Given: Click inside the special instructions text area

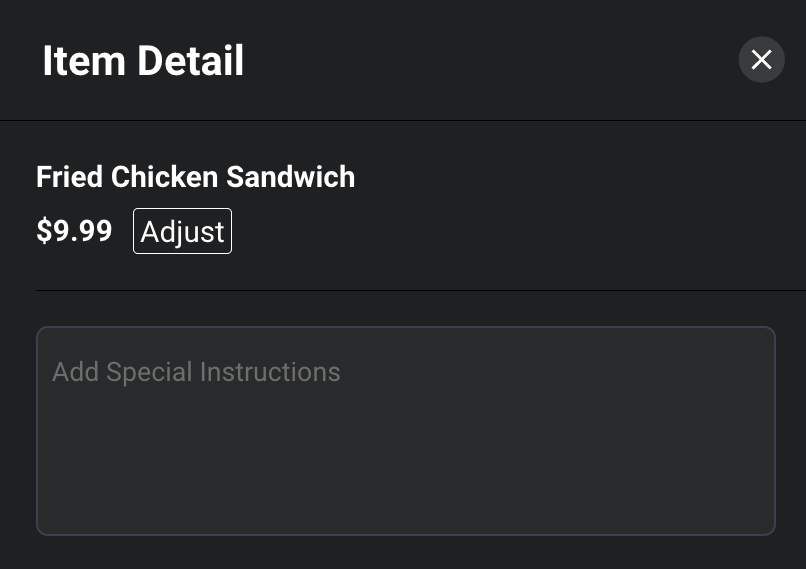Looking at the screenshot, I should (x=406, y=431).
